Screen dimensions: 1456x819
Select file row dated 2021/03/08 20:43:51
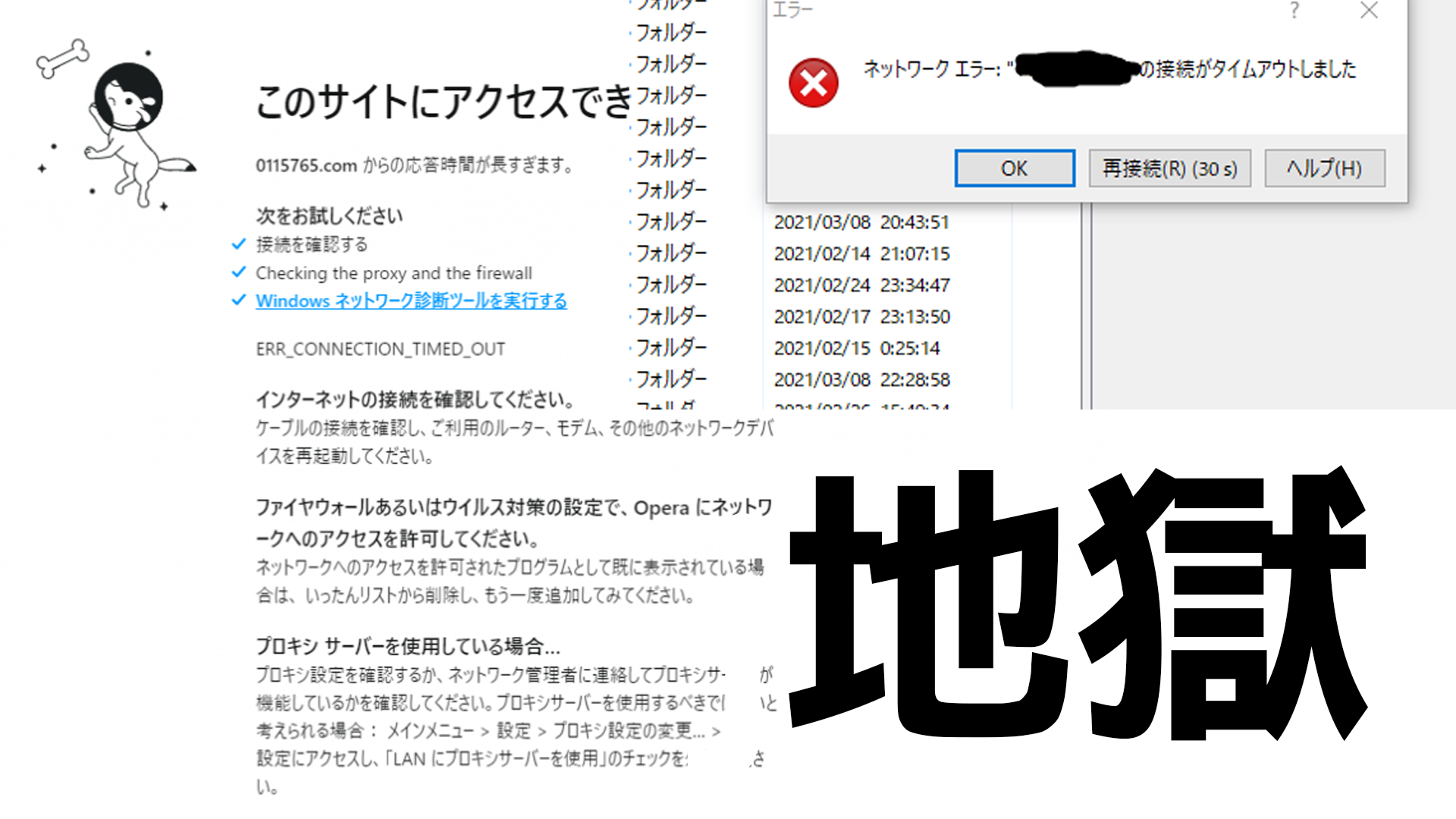click(x=861, y=222)
